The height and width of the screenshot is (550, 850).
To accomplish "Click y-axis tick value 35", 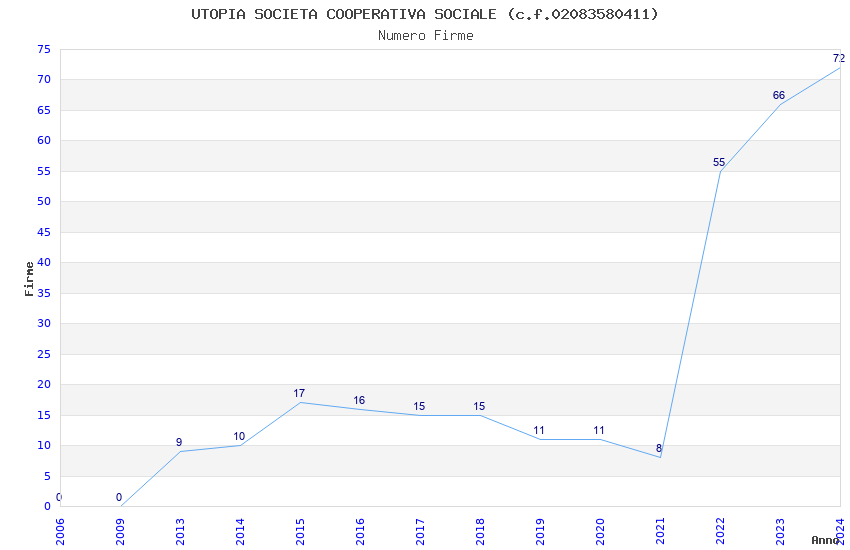I will pyautogui.click(x=44, y=293).
